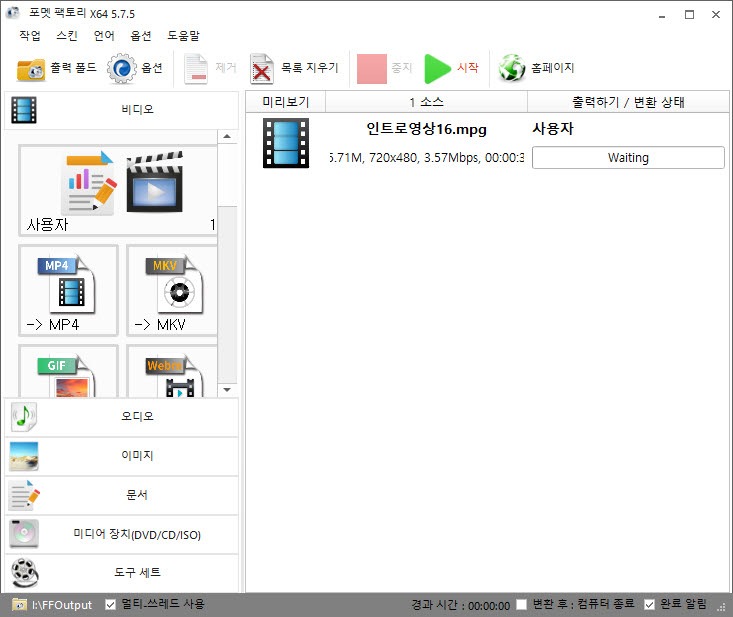
Task: Open 홈페이지 globe icon
Action: pyautogui.click(x=512, y=69)
